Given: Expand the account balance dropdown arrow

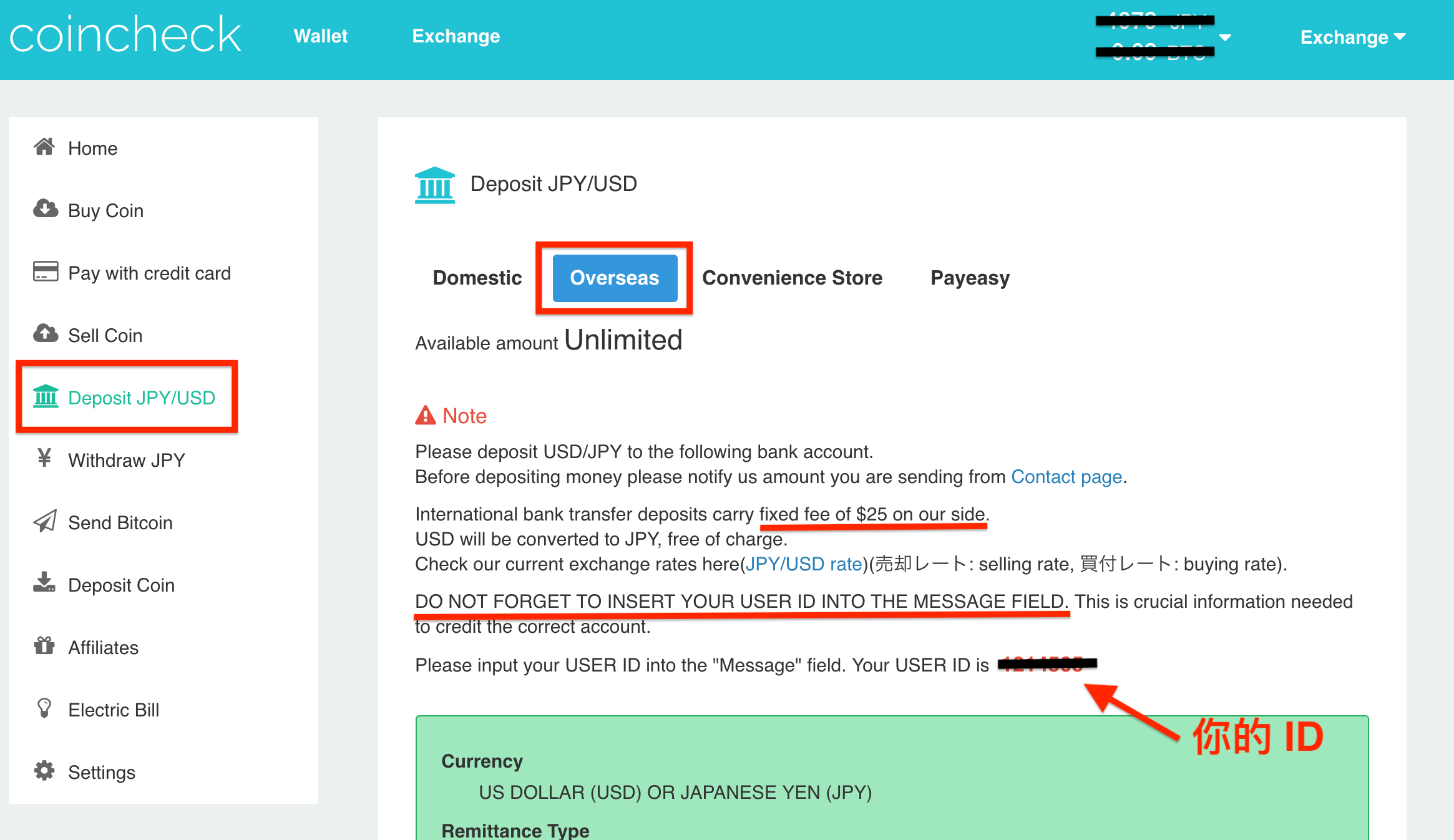Looking at the screenshot, I should point(1225,37).
